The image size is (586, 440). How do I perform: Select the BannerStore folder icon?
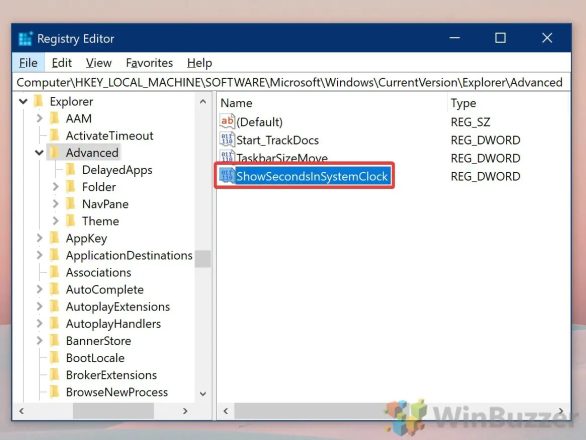(x=55, y=340)
